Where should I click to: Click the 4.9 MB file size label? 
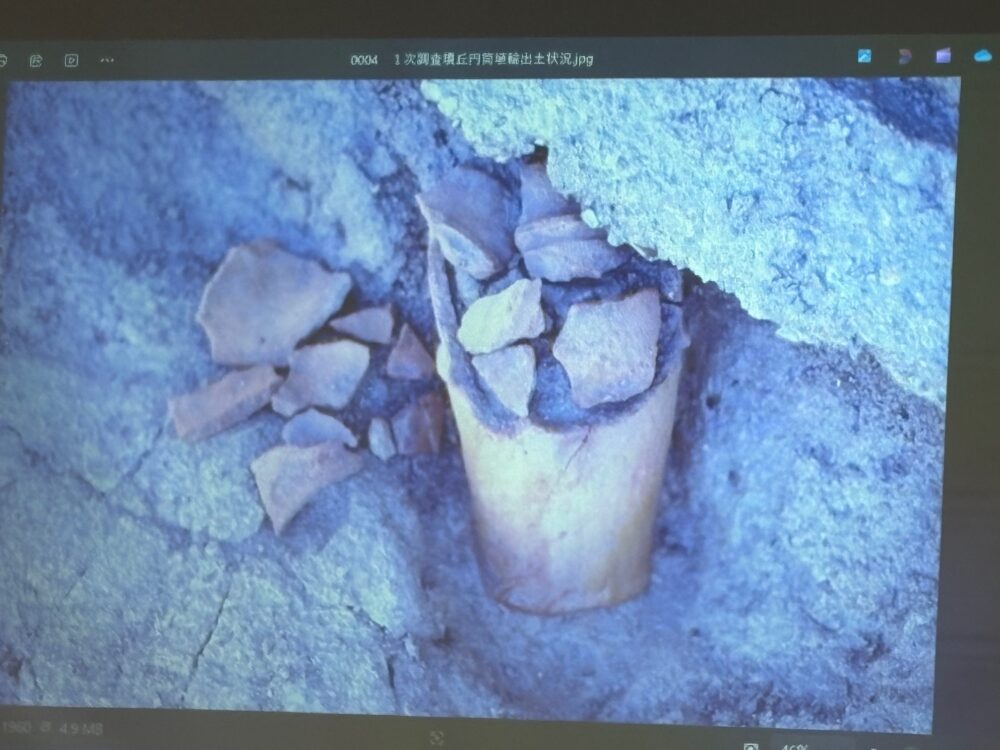pos(83,727)
